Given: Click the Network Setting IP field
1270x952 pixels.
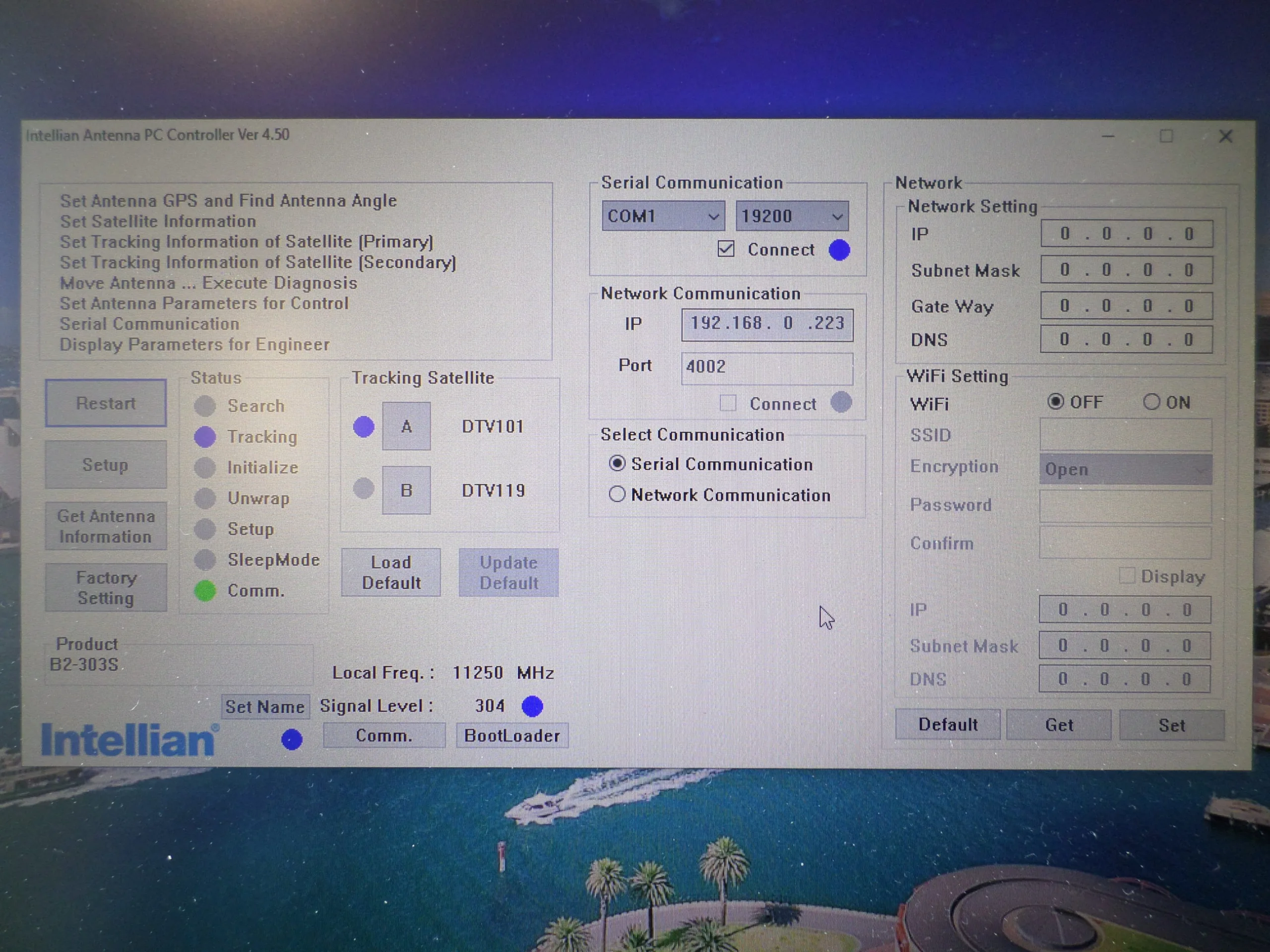Looking at the screenshot, I should click(1127, 234).
